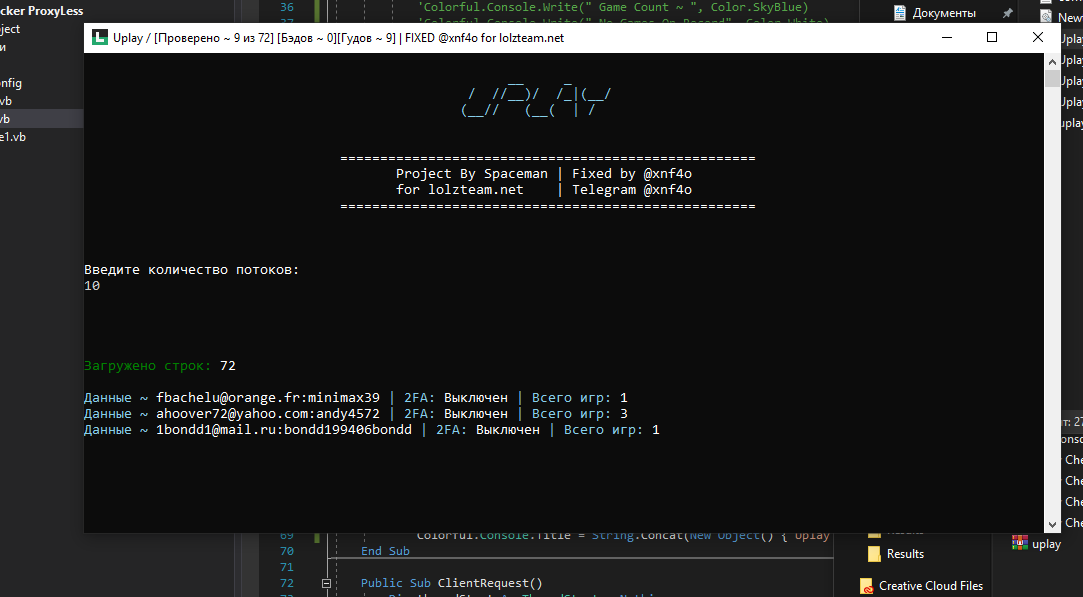
Task: Click 'Project By Spaceman' banner text
Action: 472,174
